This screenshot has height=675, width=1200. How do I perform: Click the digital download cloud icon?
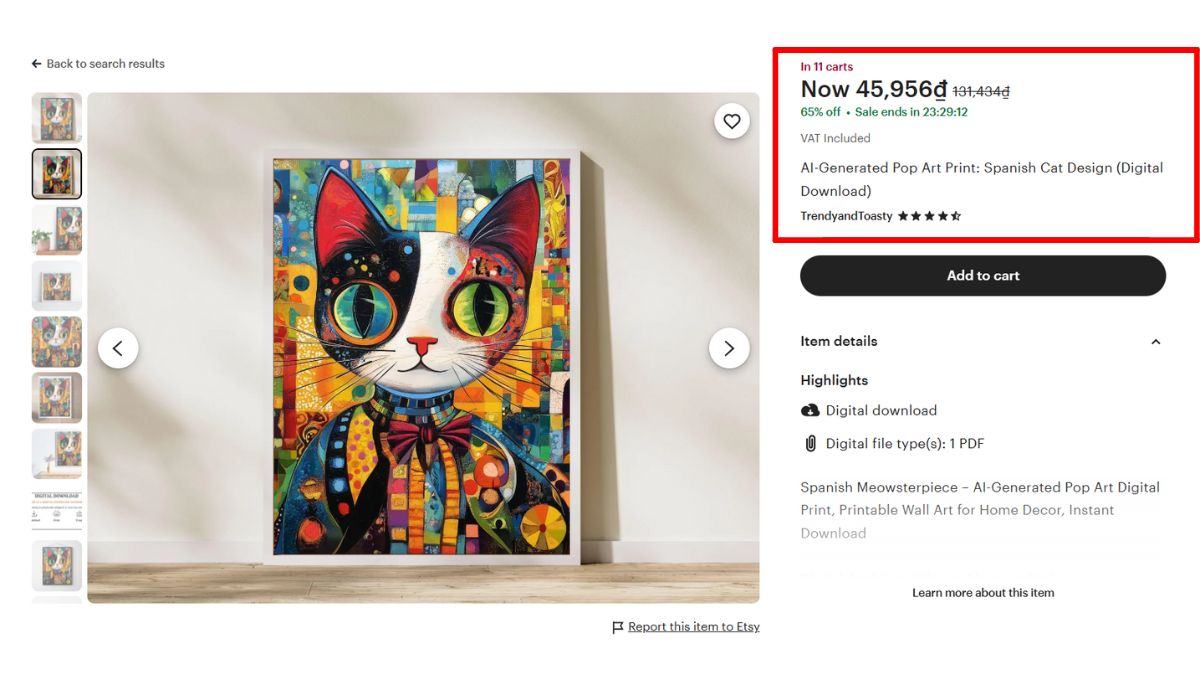click(x=808, y=410)
